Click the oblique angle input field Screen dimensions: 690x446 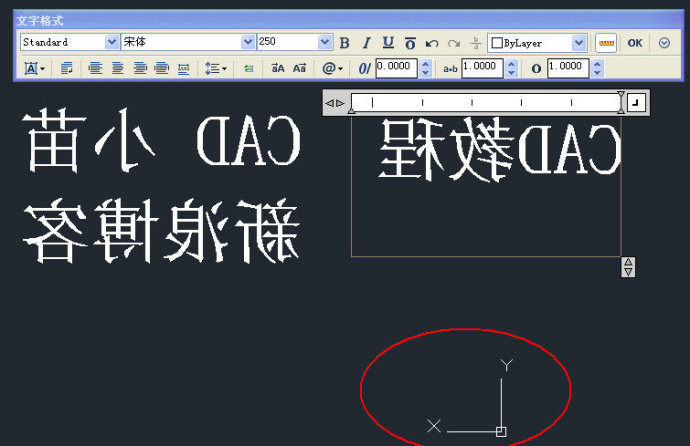point(396,68)
